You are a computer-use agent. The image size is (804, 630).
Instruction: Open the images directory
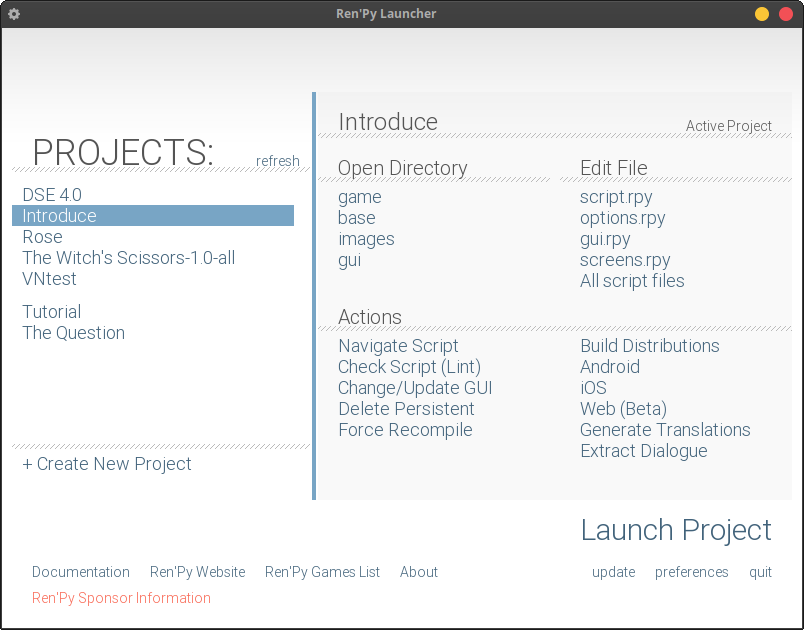[x=366, y=239]
